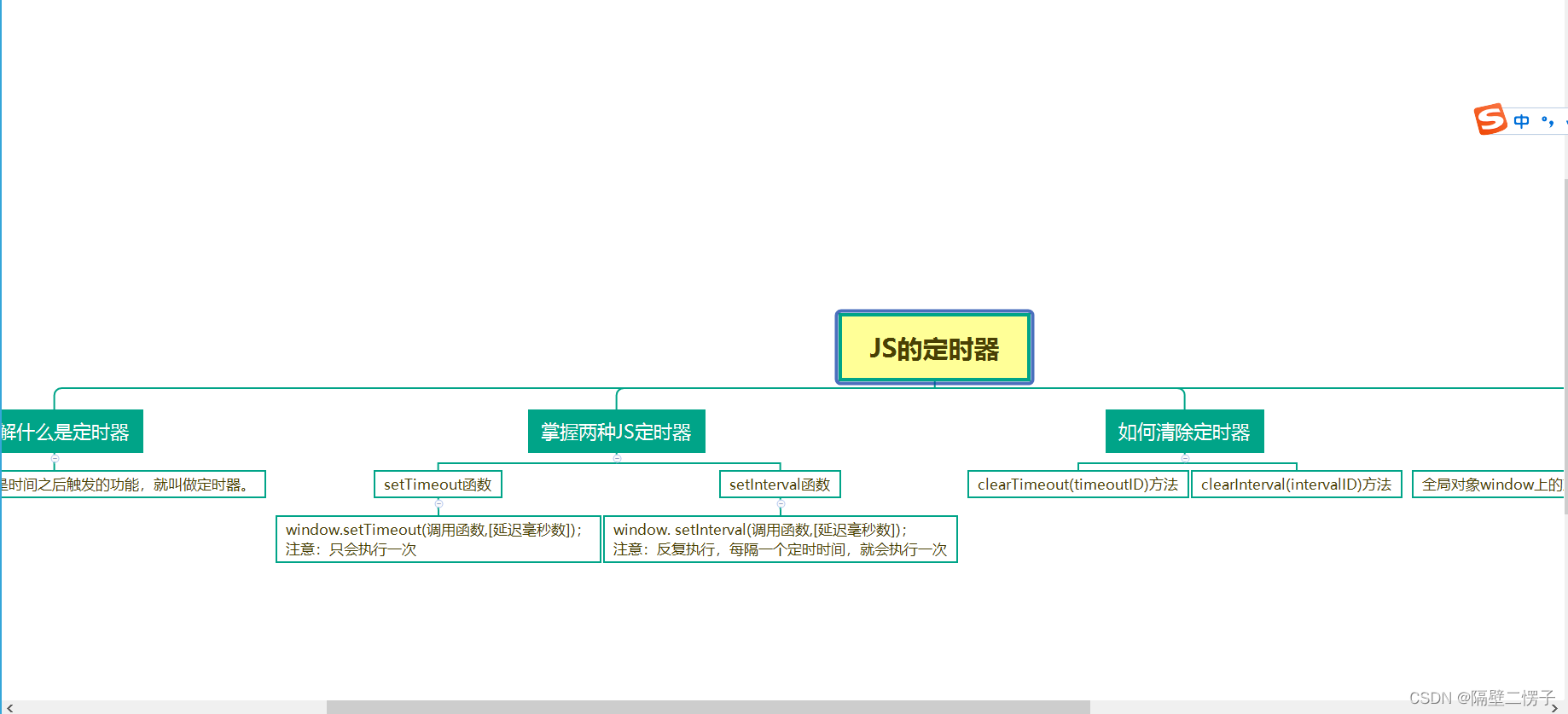Image resolution: width=1568 pixels, height=714 pixels.
Task: Select the central JS的定时器 root node
Action: (934, 348)
